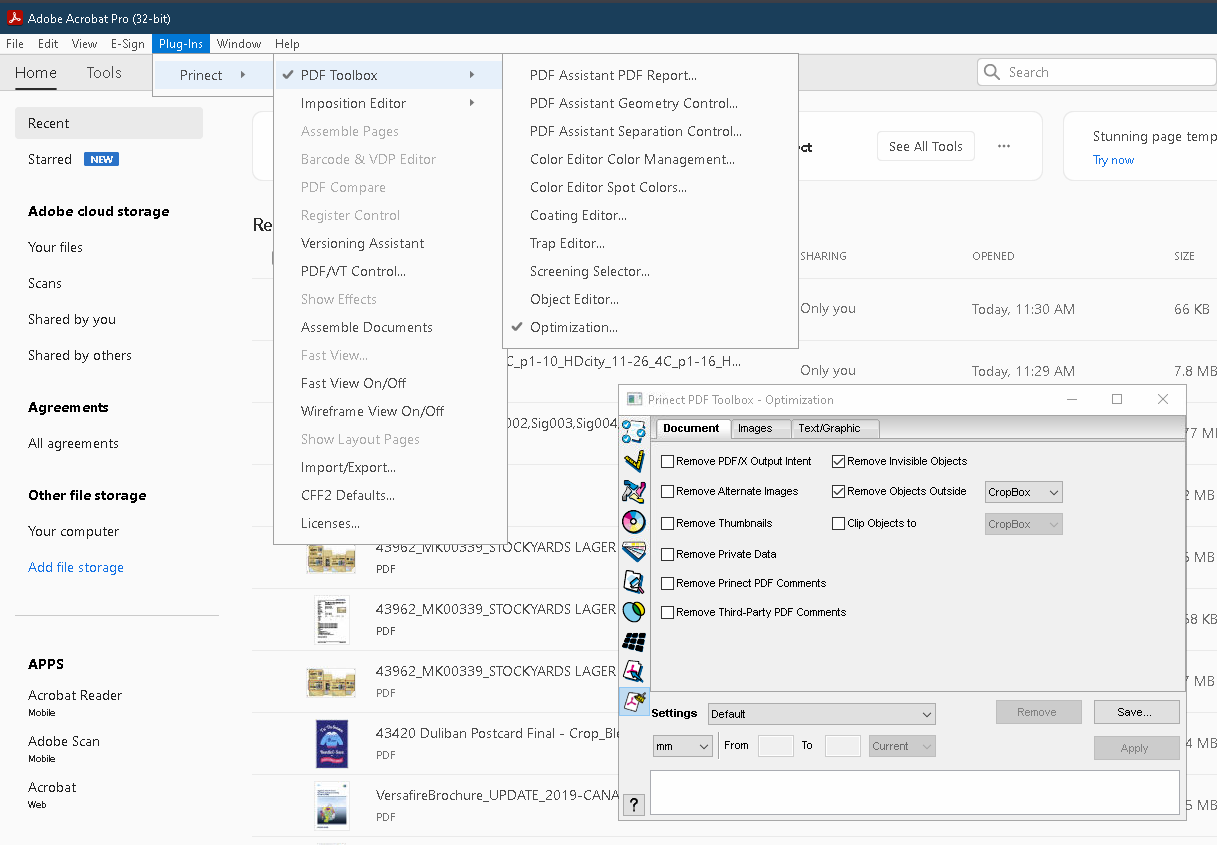Select Geometry Control icon in toolbox sidebar
Viewport: 1217px width, 845px height.
634,461
